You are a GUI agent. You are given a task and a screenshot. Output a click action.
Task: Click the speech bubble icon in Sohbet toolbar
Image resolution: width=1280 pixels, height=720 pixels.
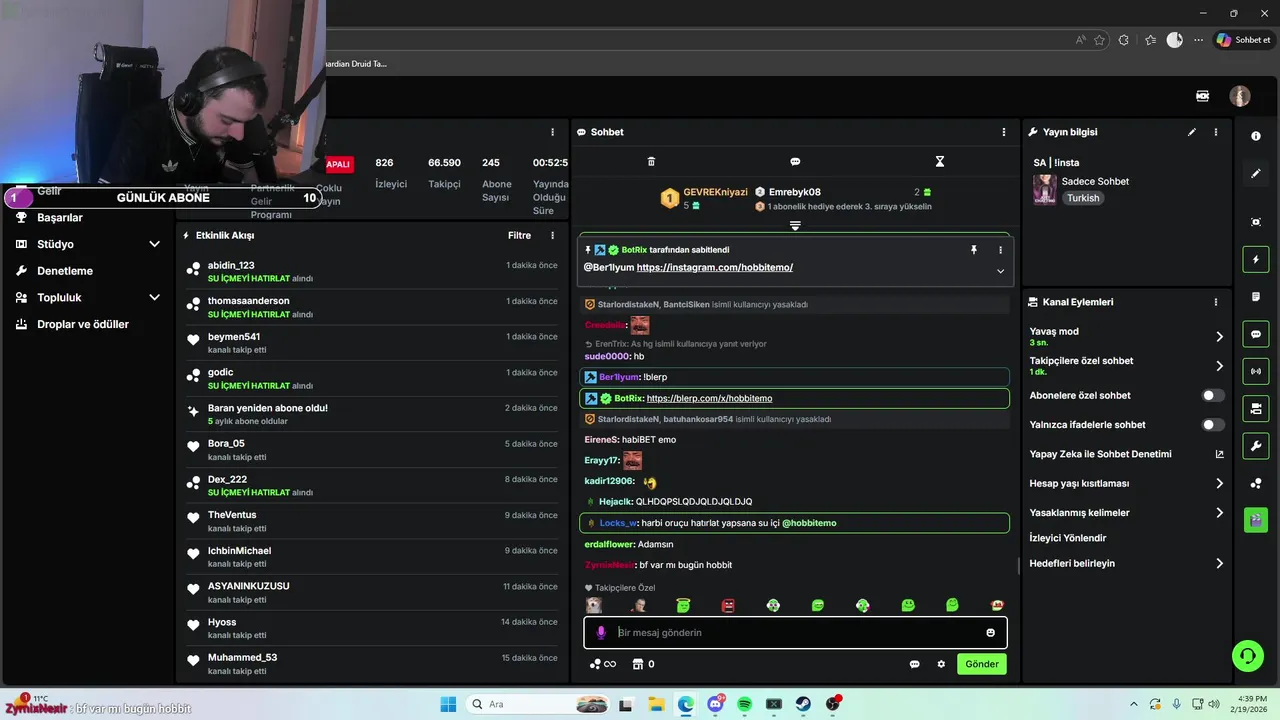[x=795, y=161]
